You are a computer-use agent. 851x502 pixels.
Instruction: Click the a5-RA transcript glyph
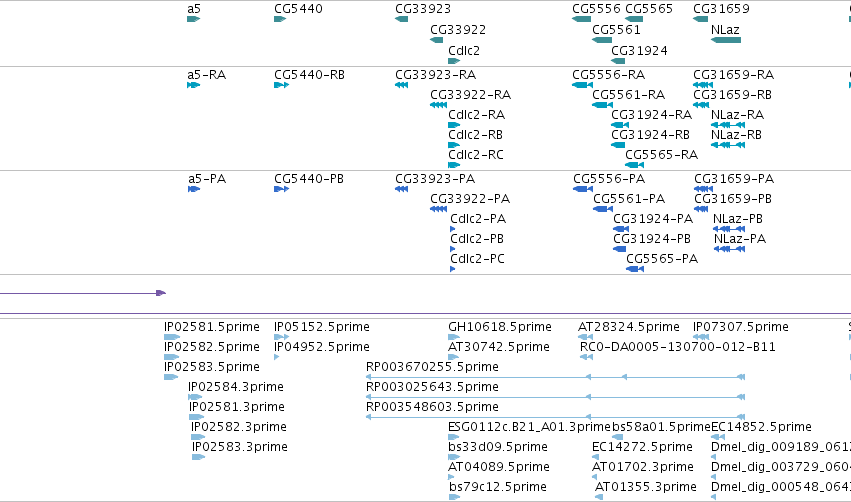(193, 85)
